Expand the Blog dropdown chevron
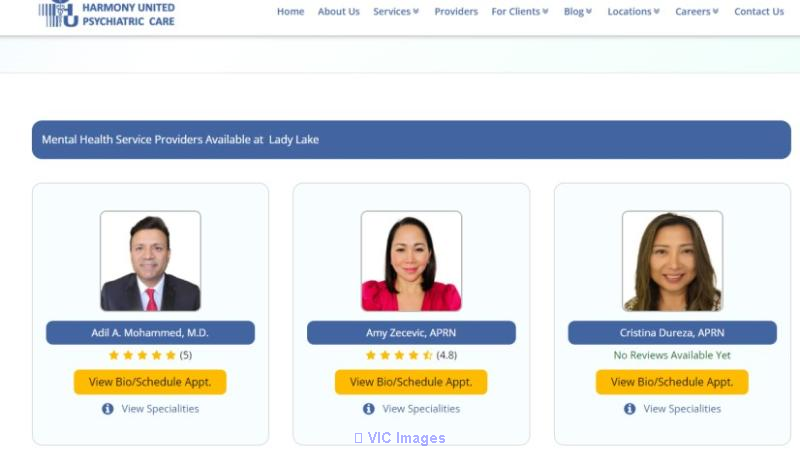This screenshot has height=463, width=800. coord(589,11)
